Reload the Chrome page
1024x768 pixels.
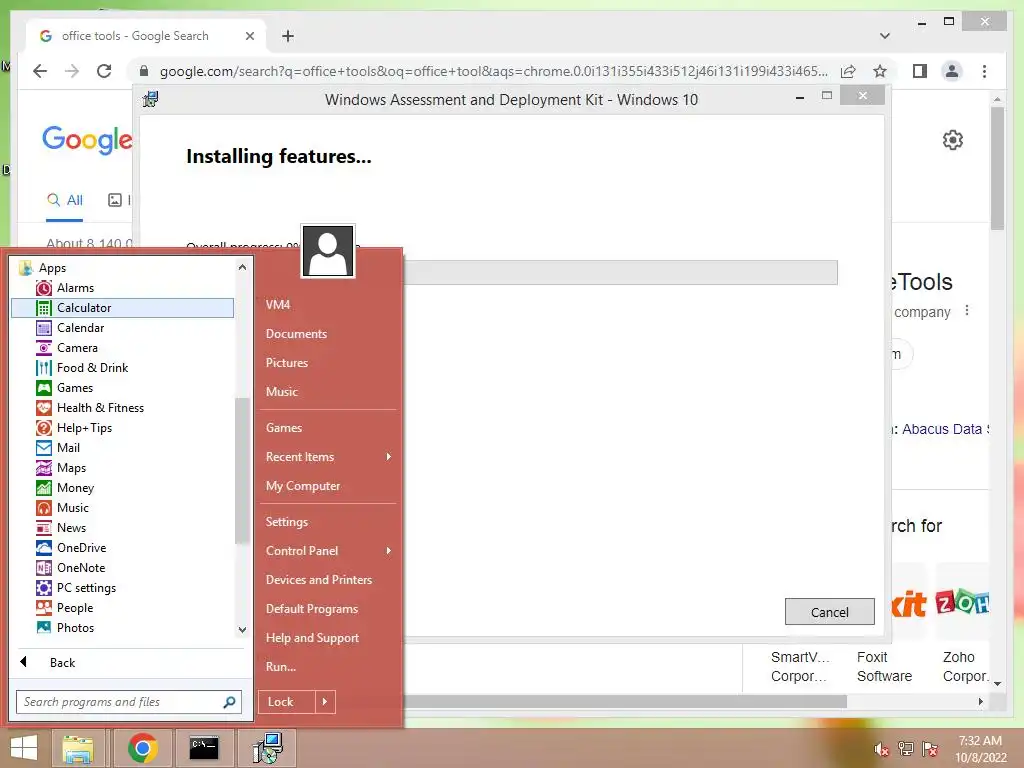(x=104, y=71)
